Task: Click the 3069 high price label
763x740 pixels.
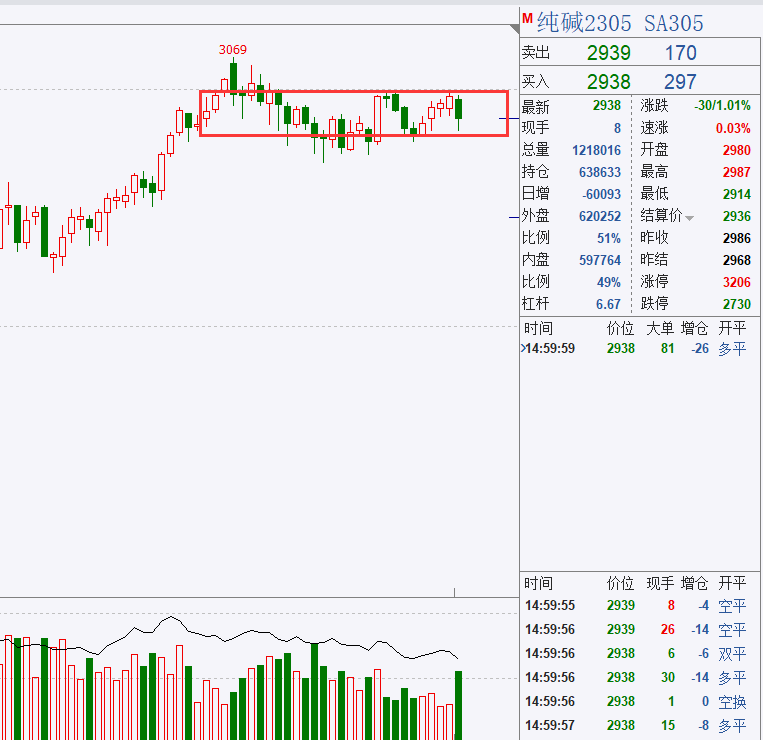Action: coord(233,50)
